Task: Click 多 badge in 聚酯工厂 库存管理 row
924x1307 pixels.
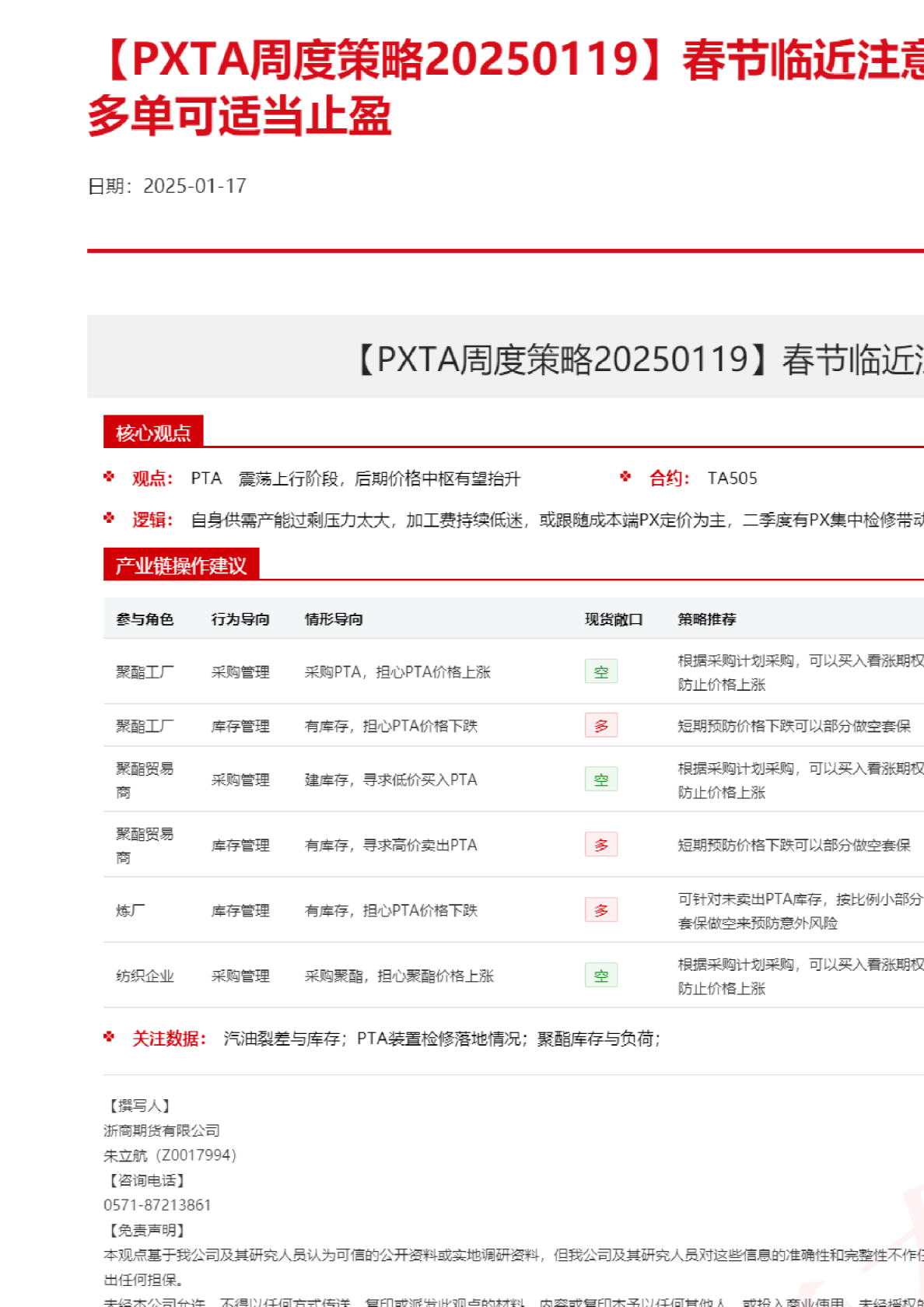Action: pos(600,726)
